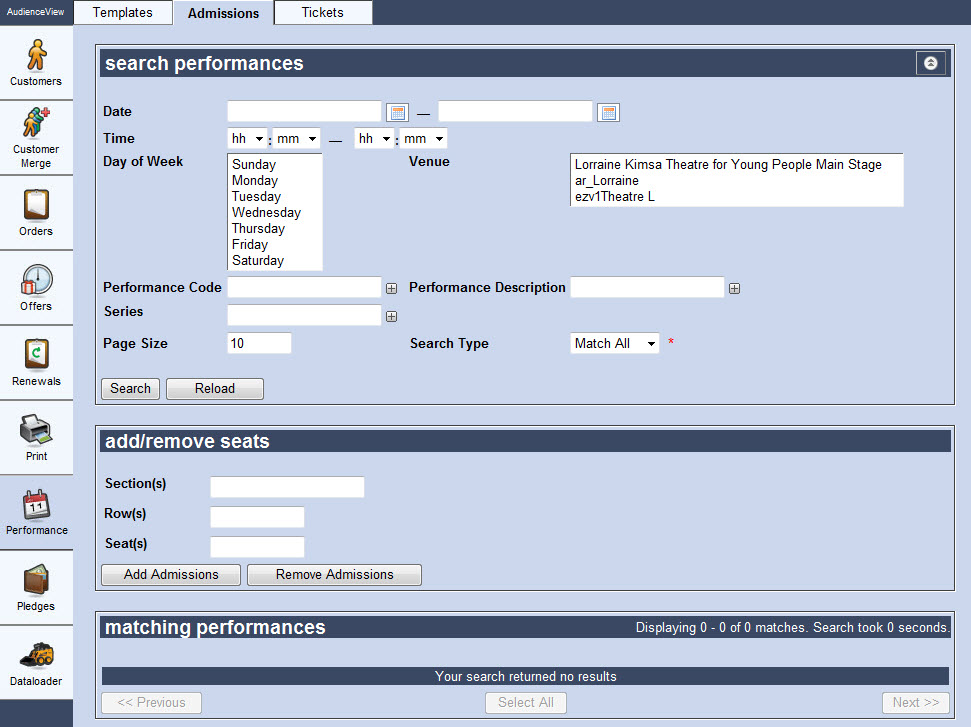Select ezv1Theatre L venue option
Screen dimensions: 971x727
pyautogui.click(x=736, y=197)
